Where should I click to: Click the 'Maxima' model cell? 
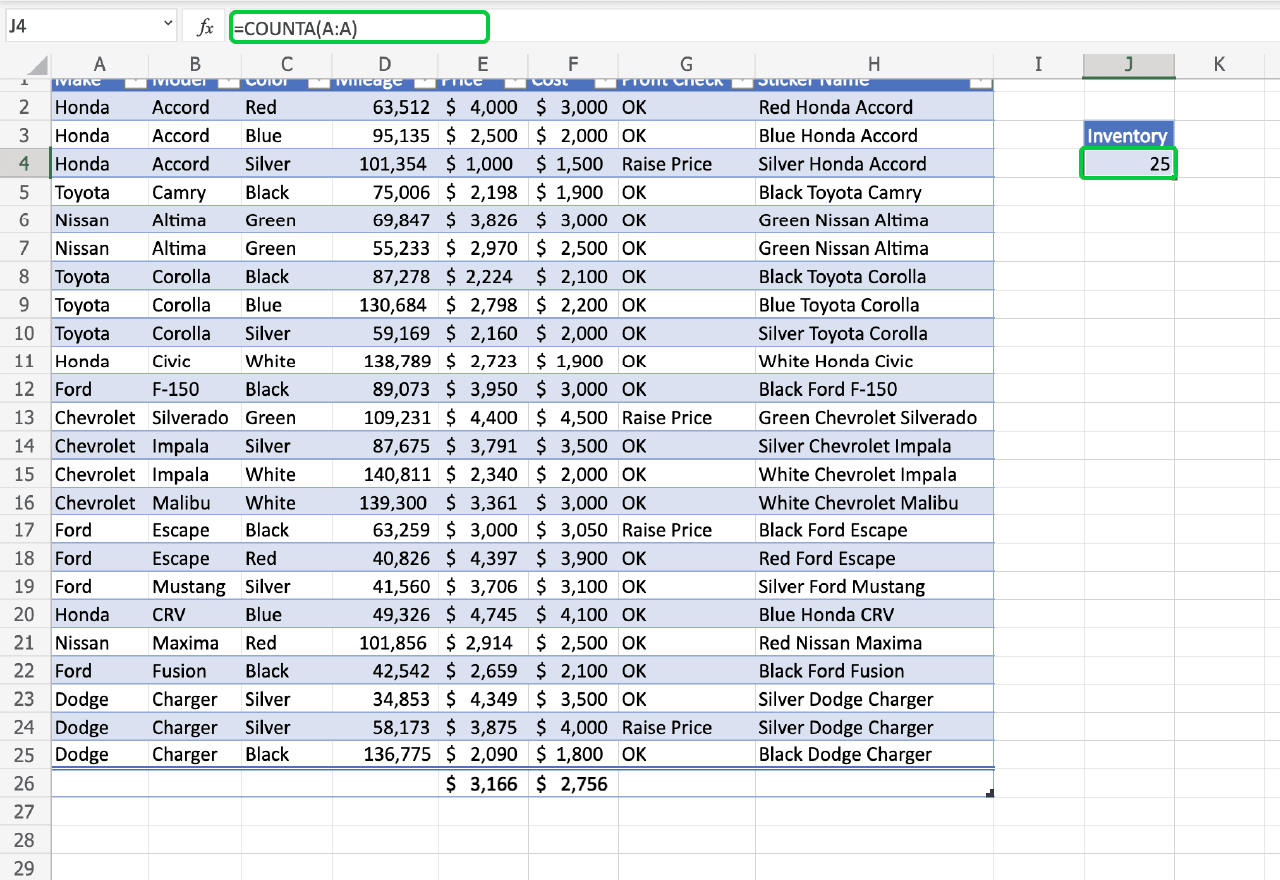pyautogui.click(x=195, y=643)
